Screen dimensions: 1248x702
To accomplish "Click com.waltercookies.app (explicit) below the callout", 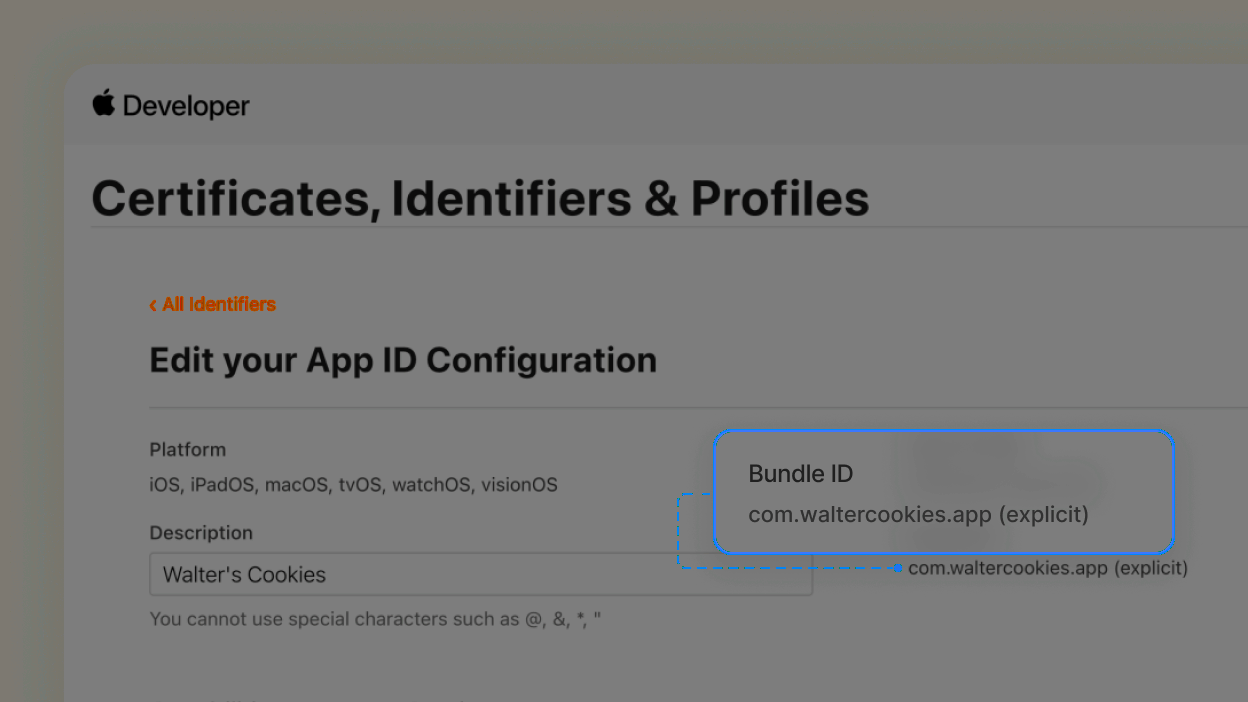I will click(1047, 567).
